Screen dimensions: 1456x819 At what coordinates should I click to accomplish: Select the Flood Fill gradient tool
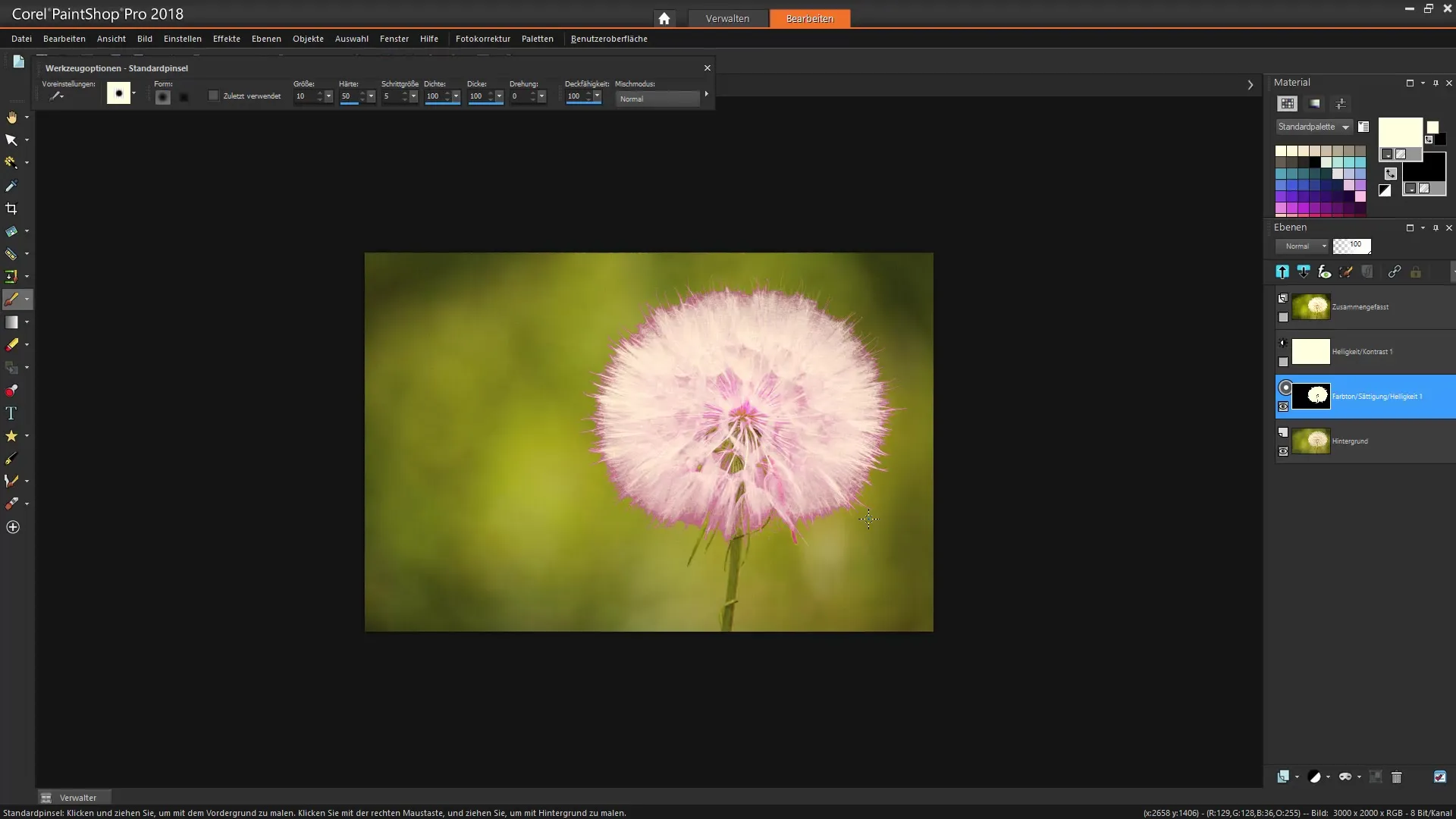pos(12,322)
